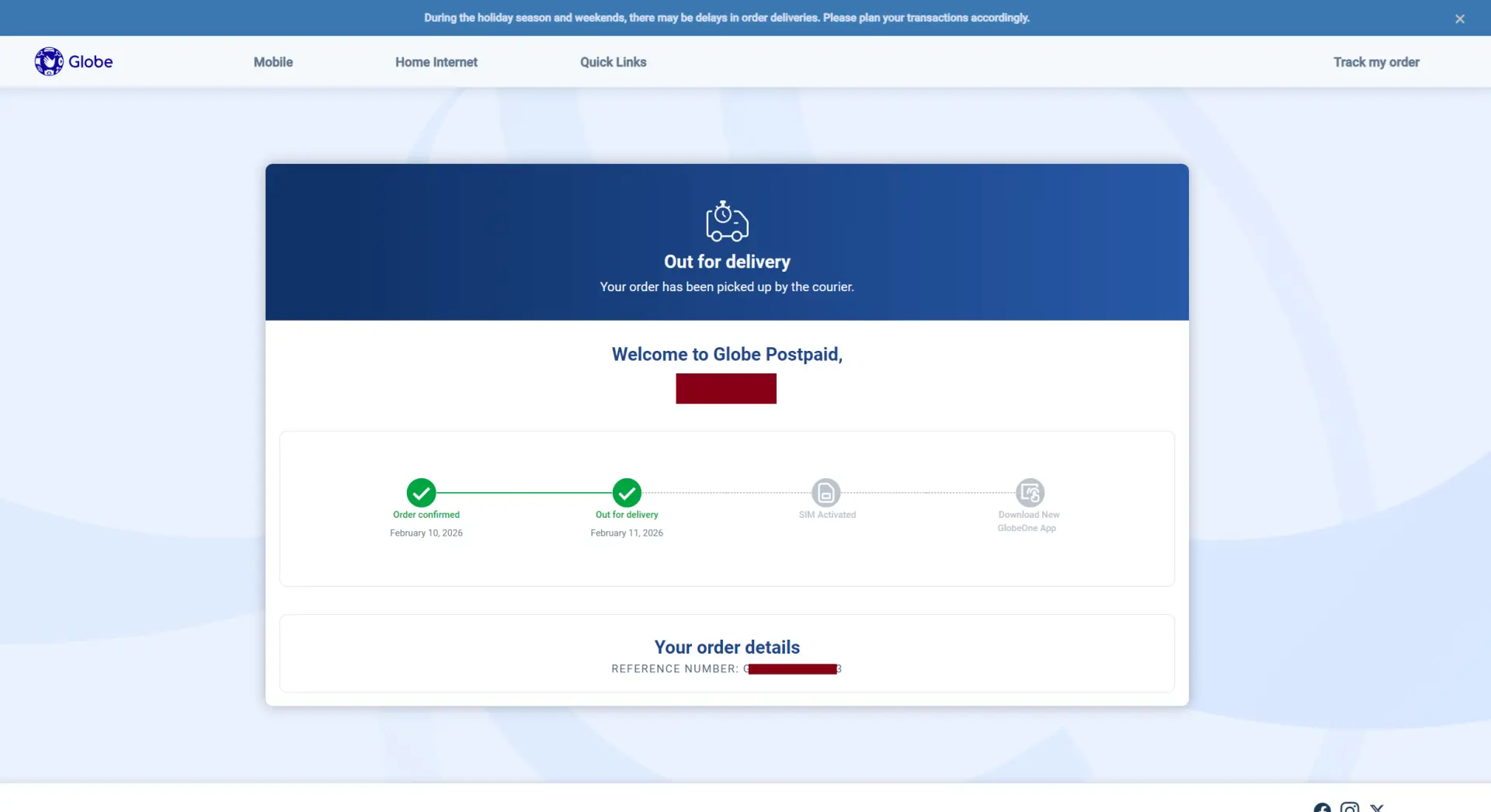Click the 'Out for delivery' heading

click(x=727, y=262)
